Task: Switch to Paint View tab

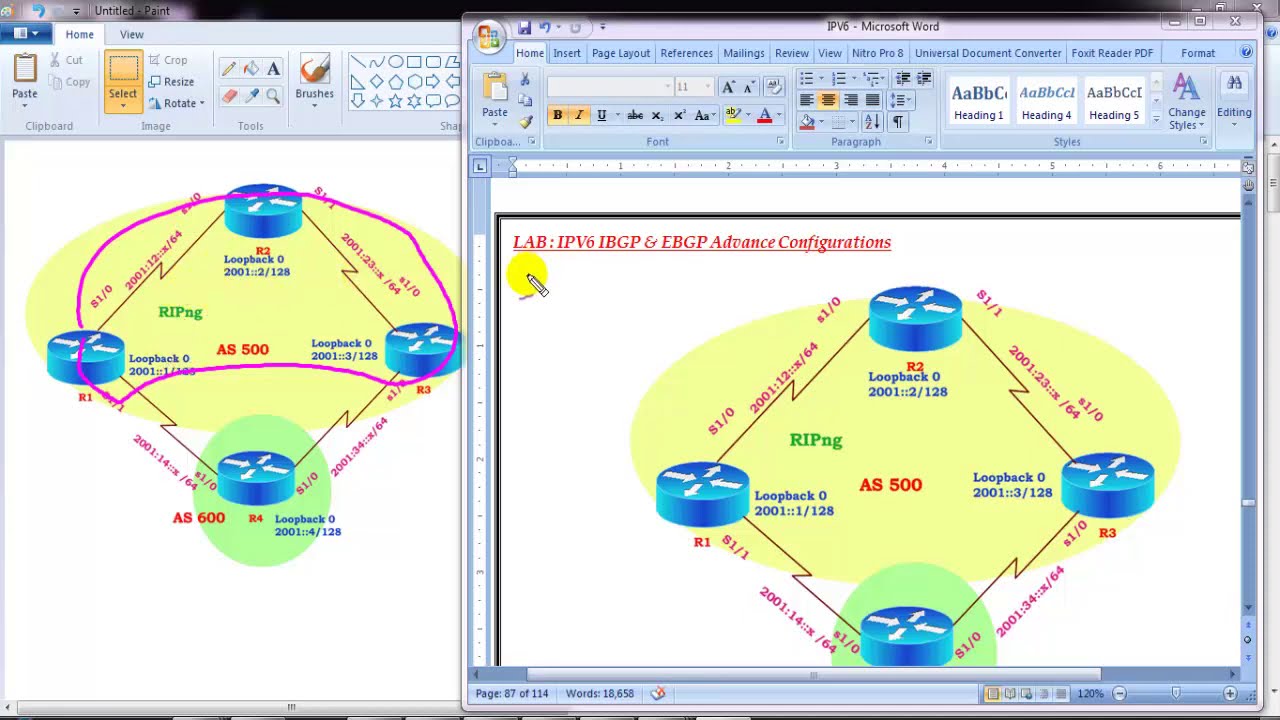Action: pos(131,34)
